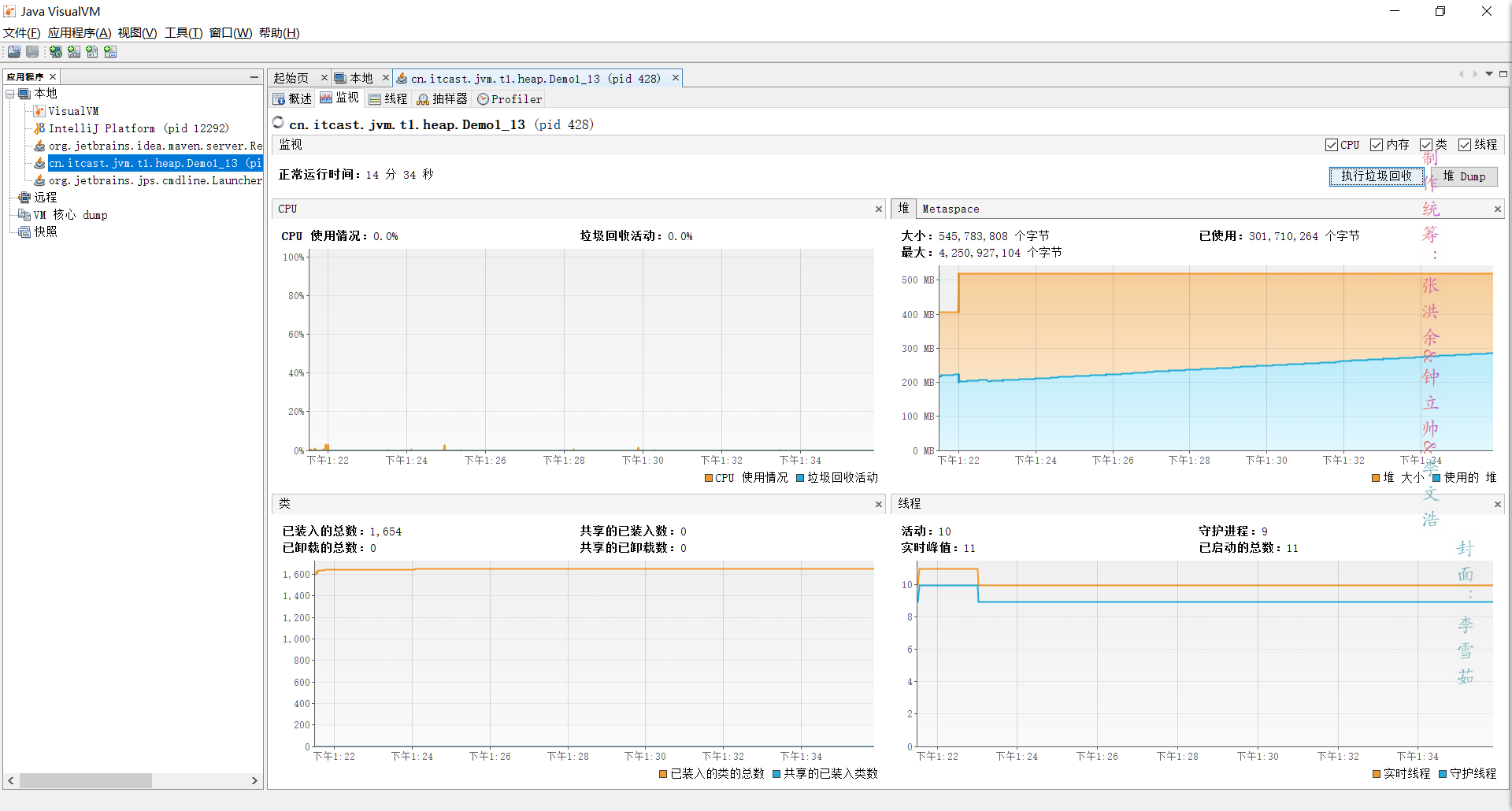Click the Add Remote Host toolbar icon

(x=56, y=52)
